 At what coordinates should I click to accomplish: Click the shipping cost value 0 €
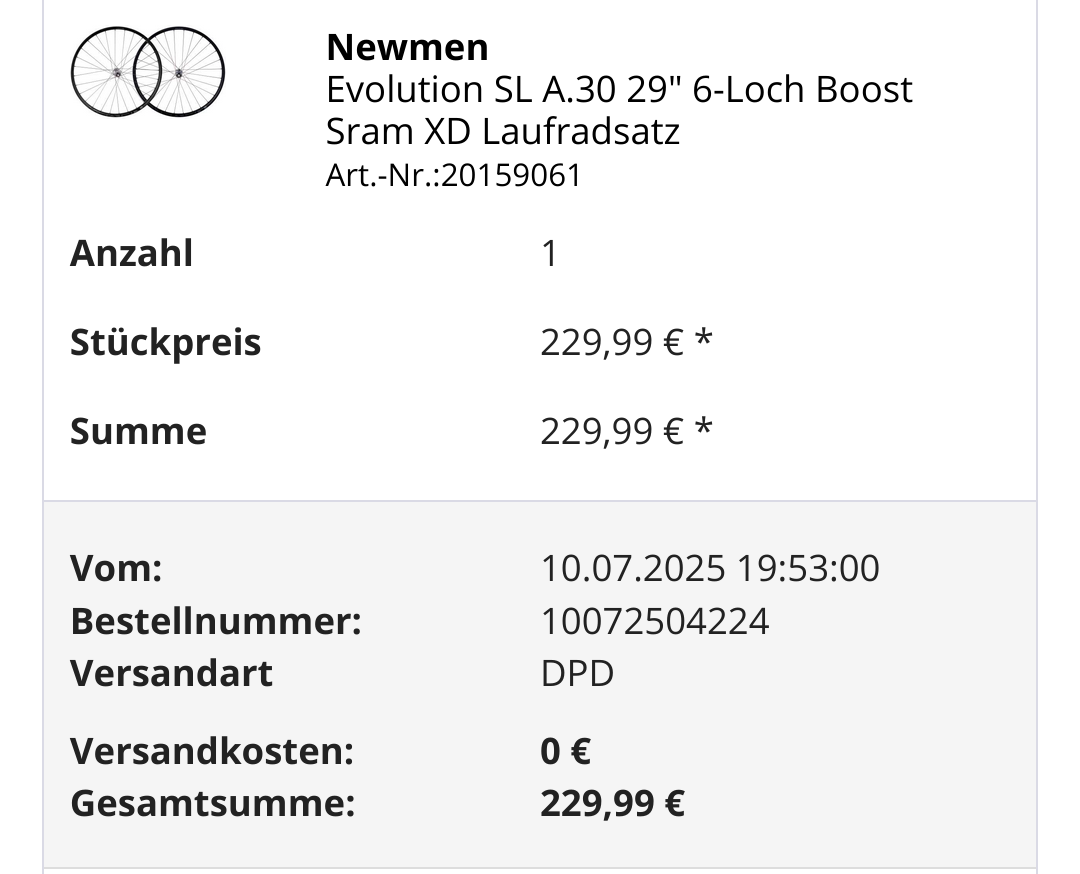pyautogui.click(x=565, y=751)
